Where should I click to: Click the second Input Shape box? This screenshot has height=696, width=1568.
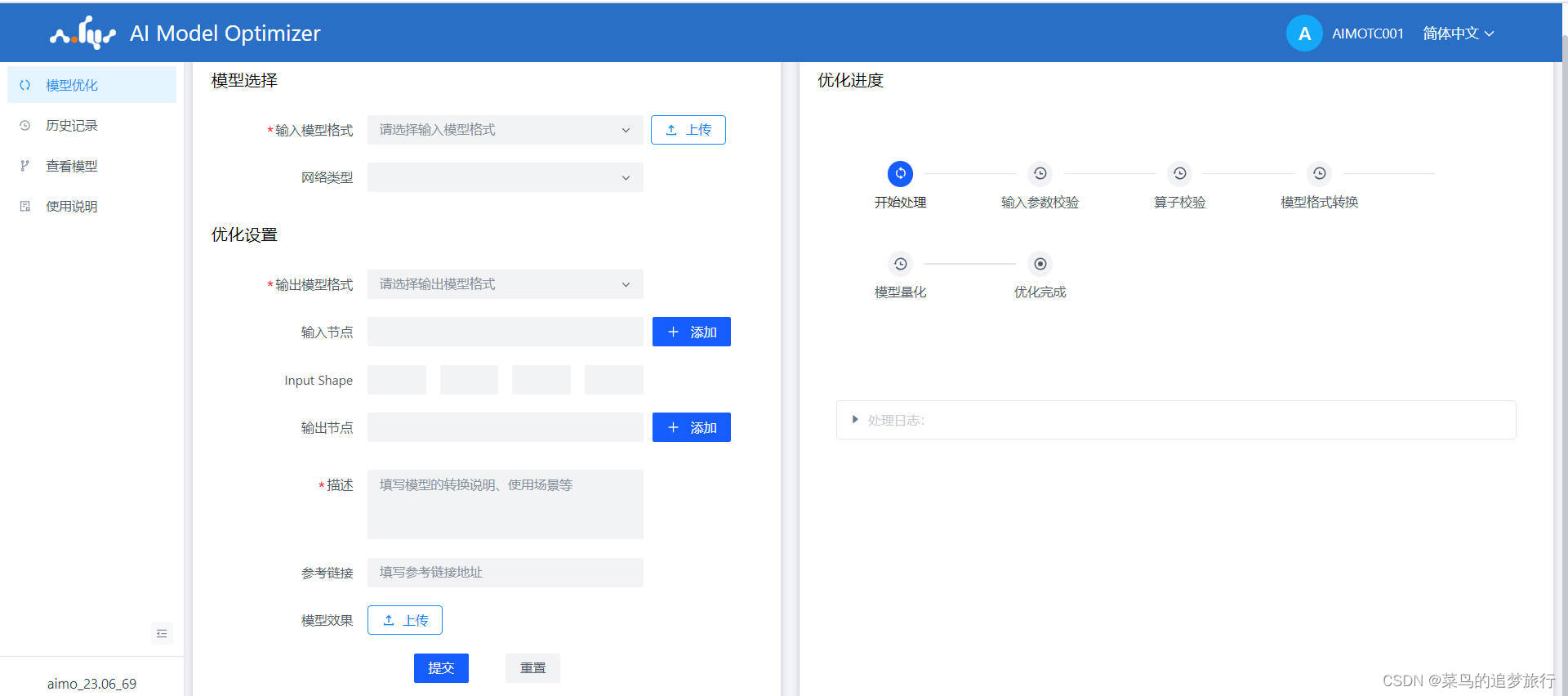click(x=469, y=380)
